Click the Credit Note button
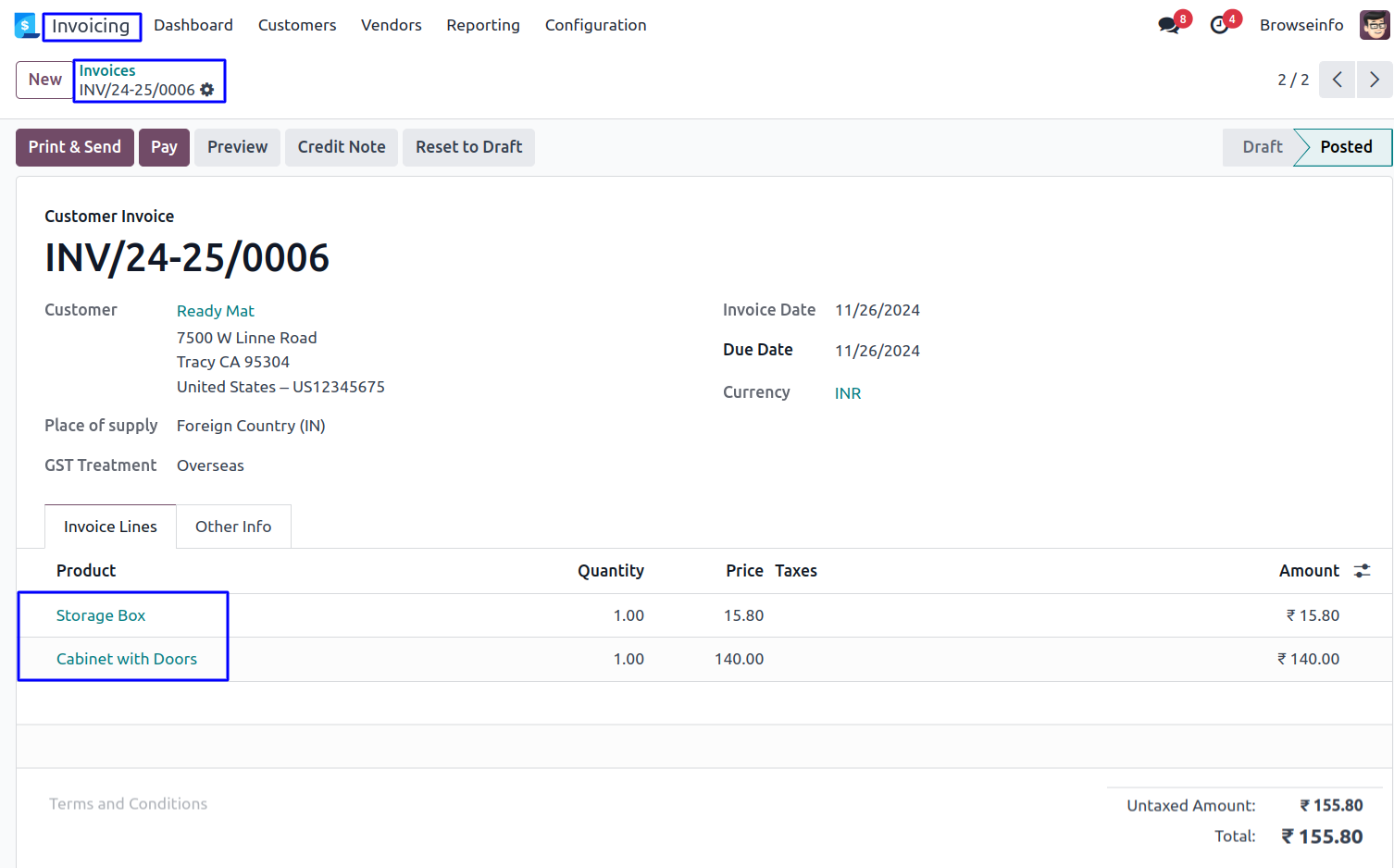The width and height of the screenshot is (1394, 868). (x=342, y=147)
